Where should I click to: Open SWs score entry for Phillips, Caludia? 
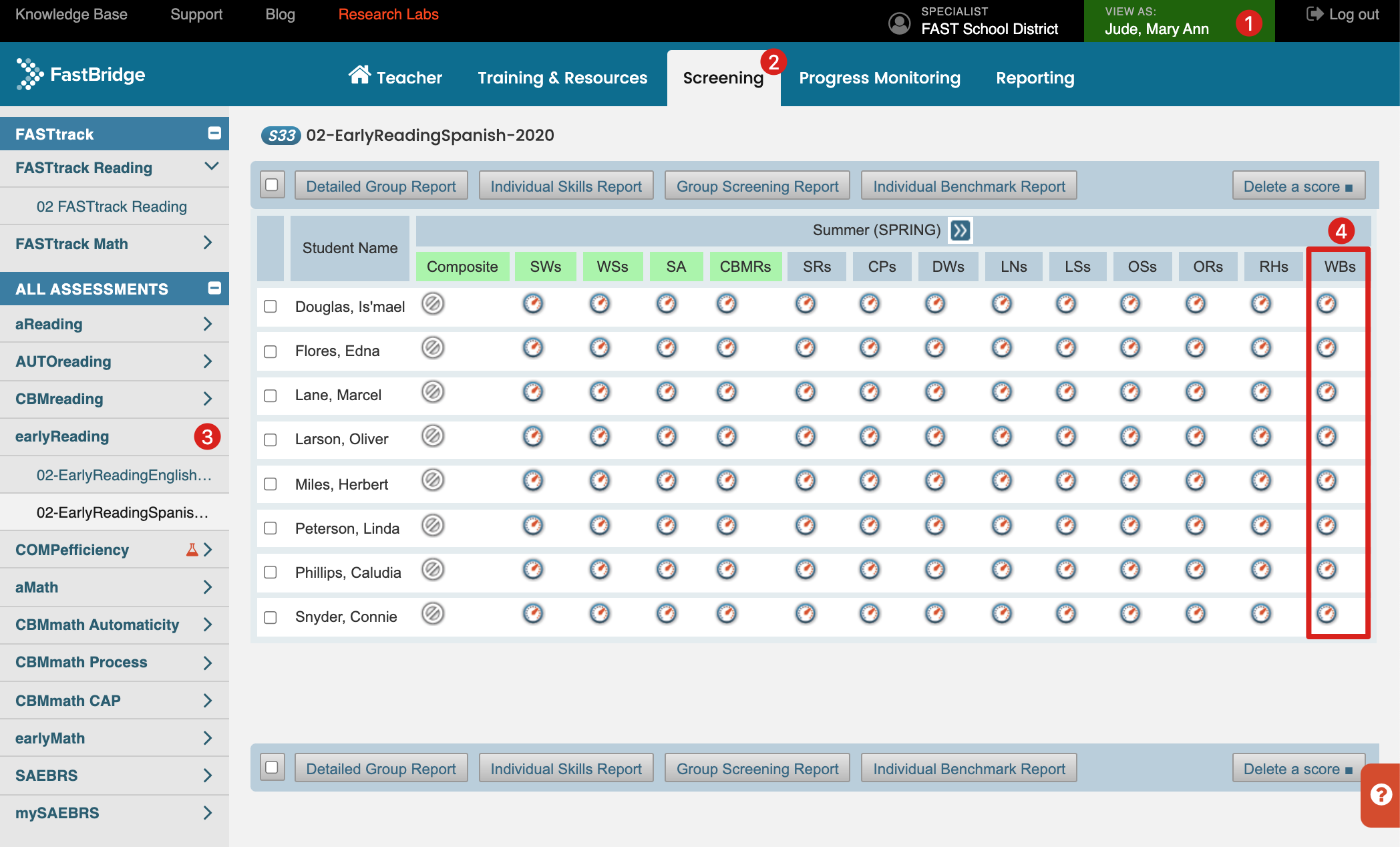pyautogui.click(x=533, y=570)
